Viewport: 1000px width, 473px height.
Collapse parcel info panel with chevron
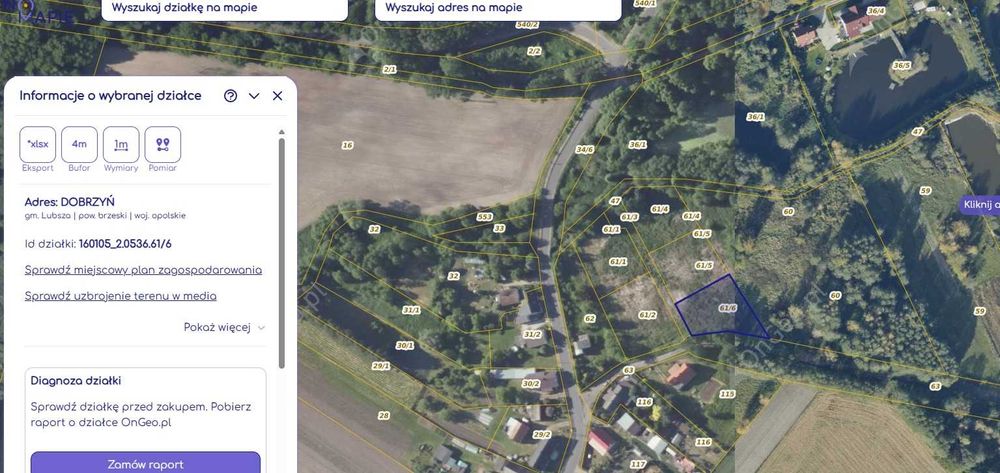pos(254,96)
